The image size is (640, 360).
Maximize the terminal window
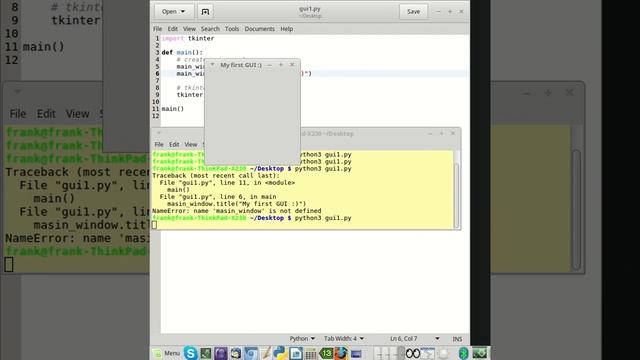tap(441, 133)
